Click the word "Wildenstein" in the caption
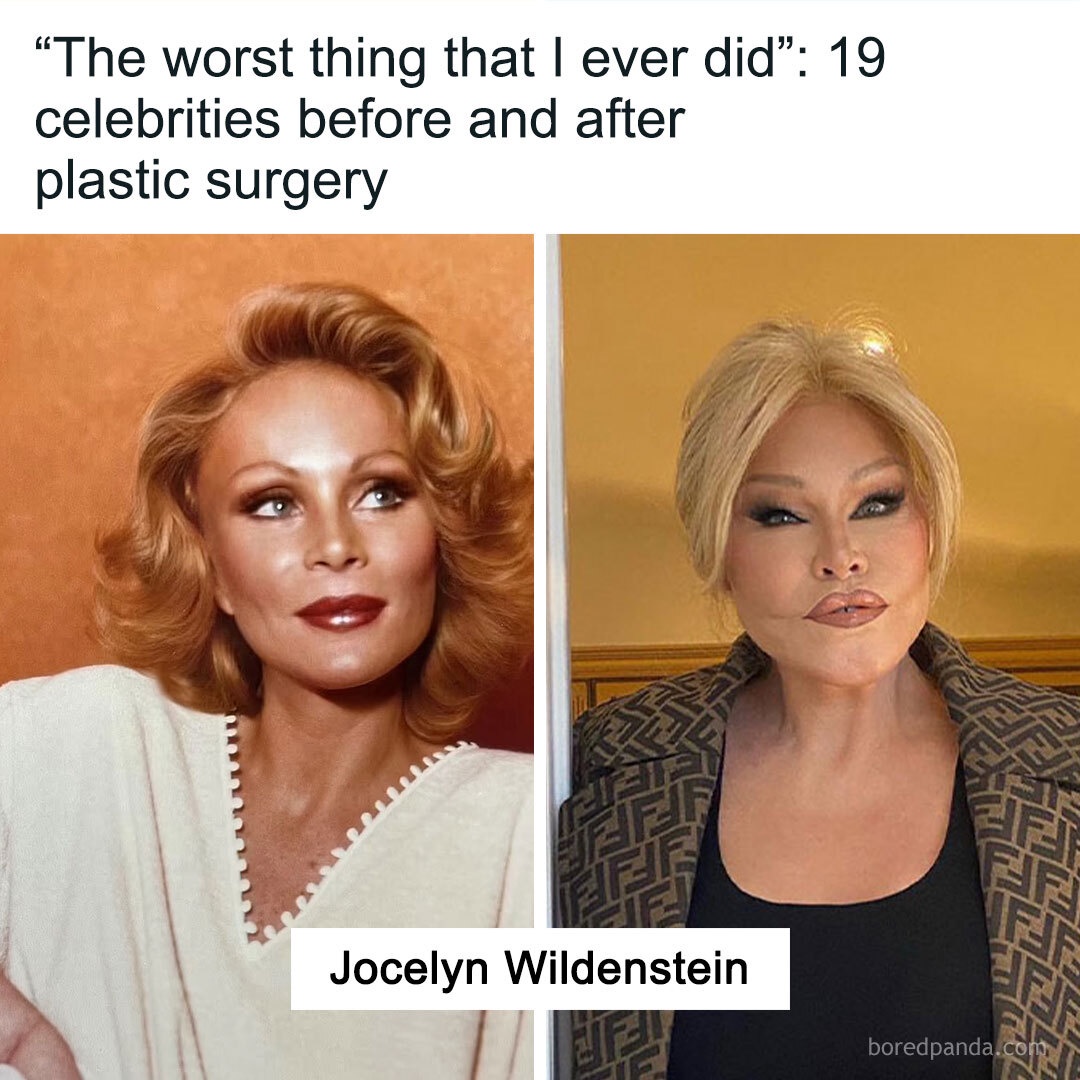The height and width of the screenshot is (1080, 1080). tap(627, 968)
